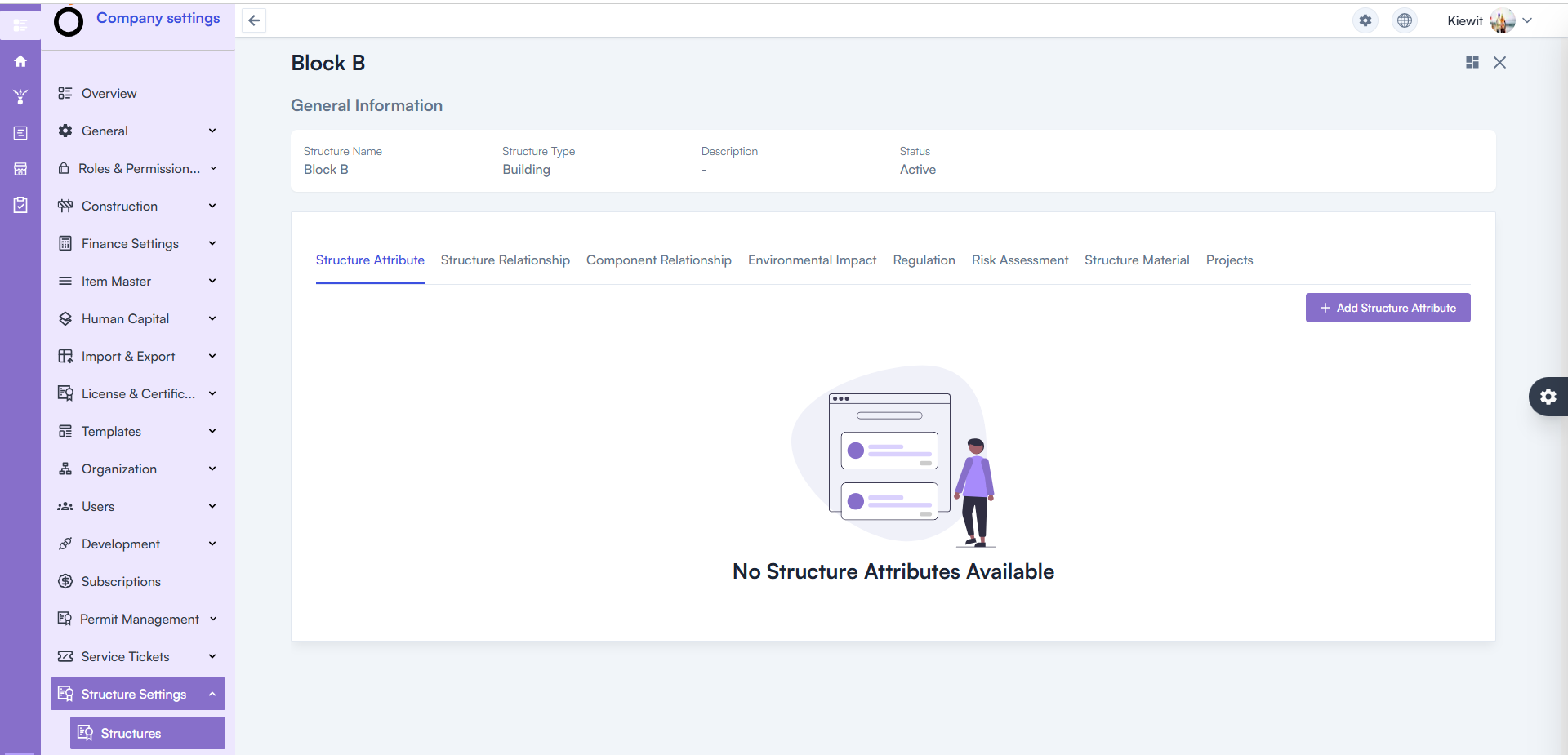Open the Risk Assessment tab

click(1020, 260)
